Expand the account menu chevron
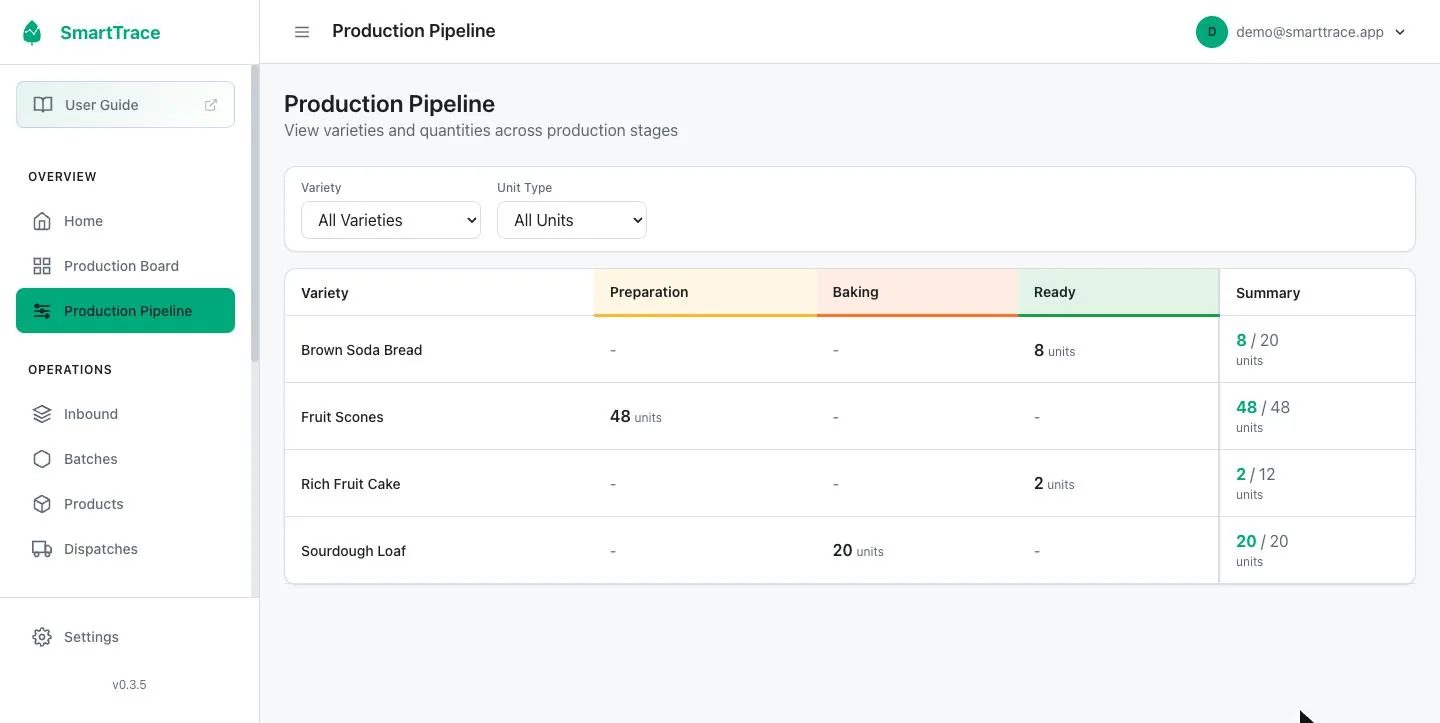Screen dimensions: 1440x723 (1400, 32)
